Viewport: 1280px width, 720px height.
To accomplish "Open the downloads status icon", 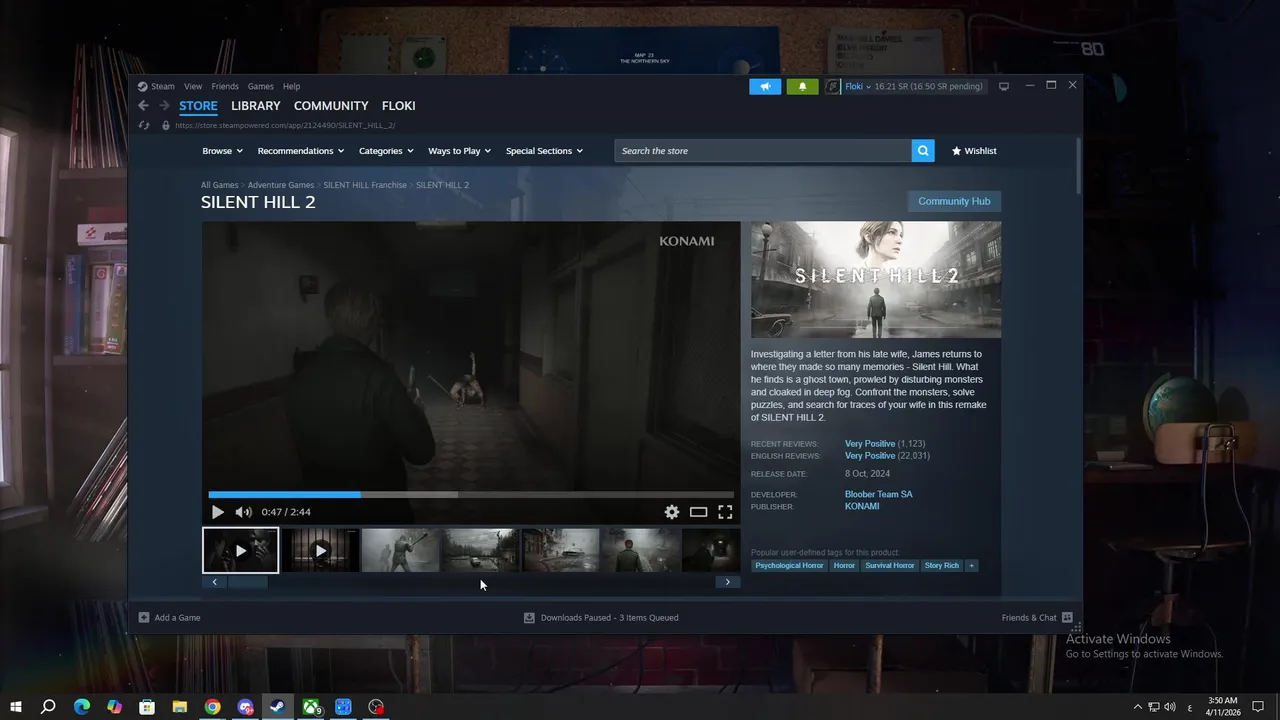I will (x=529, y=617).
